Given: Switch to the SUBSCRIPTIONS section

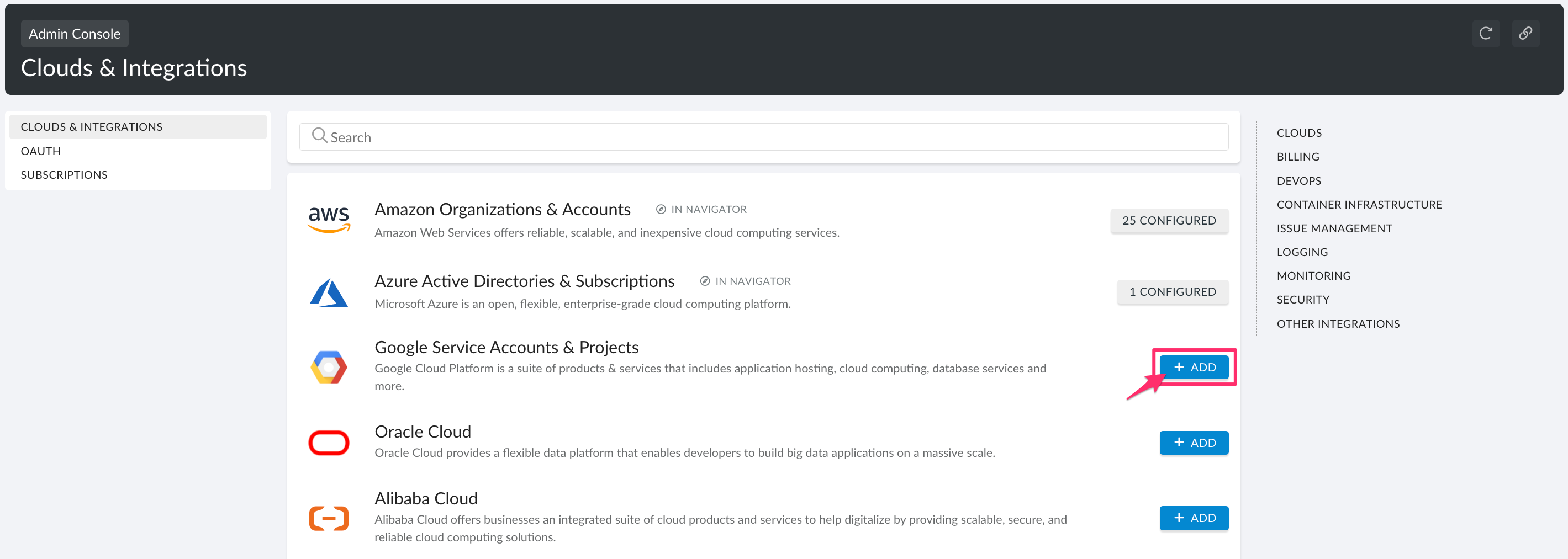Looking at the screenshot, I should pyautogui.click(x=64, y=174).
